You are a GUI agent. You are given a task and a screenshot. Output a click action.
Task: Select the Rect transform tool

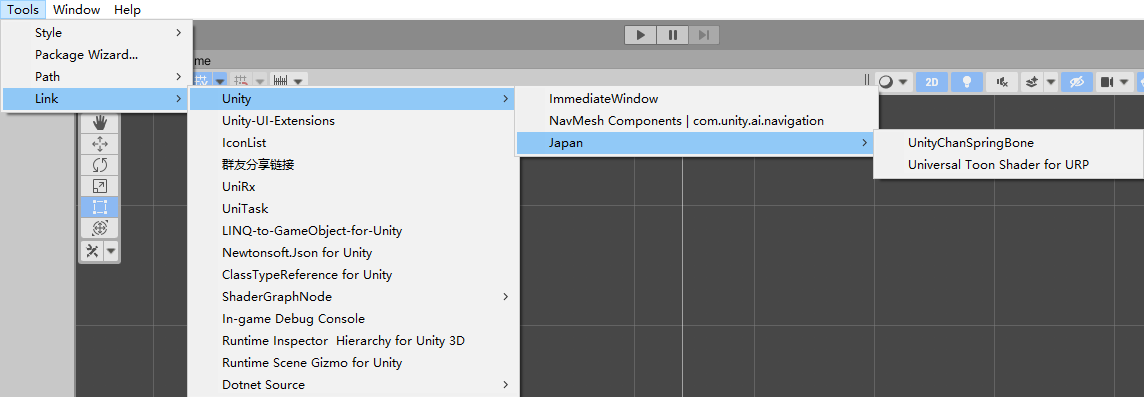pos(100,207)
